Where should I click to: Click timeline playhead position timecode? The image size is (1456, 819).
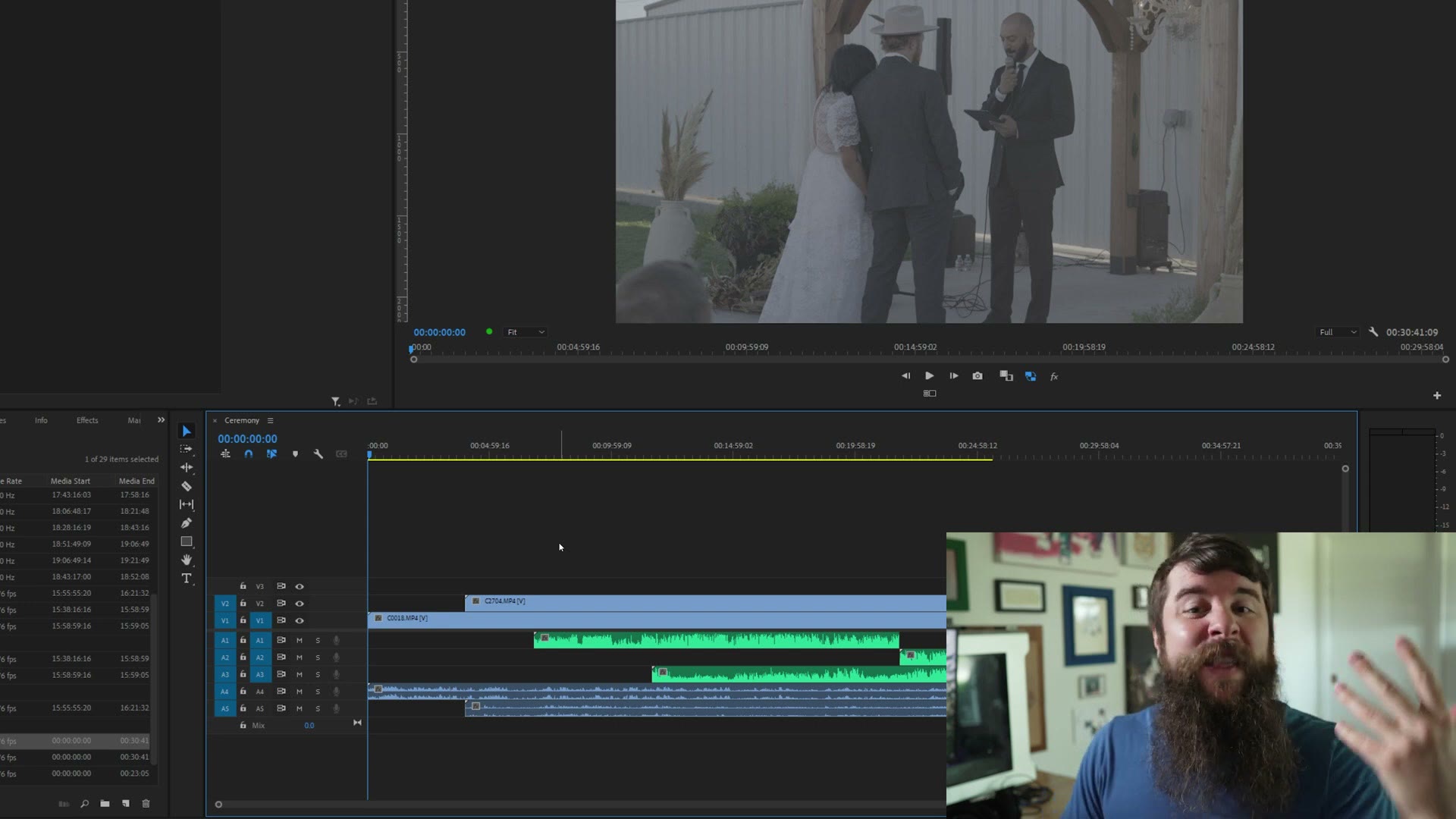(x=247, y=438)
